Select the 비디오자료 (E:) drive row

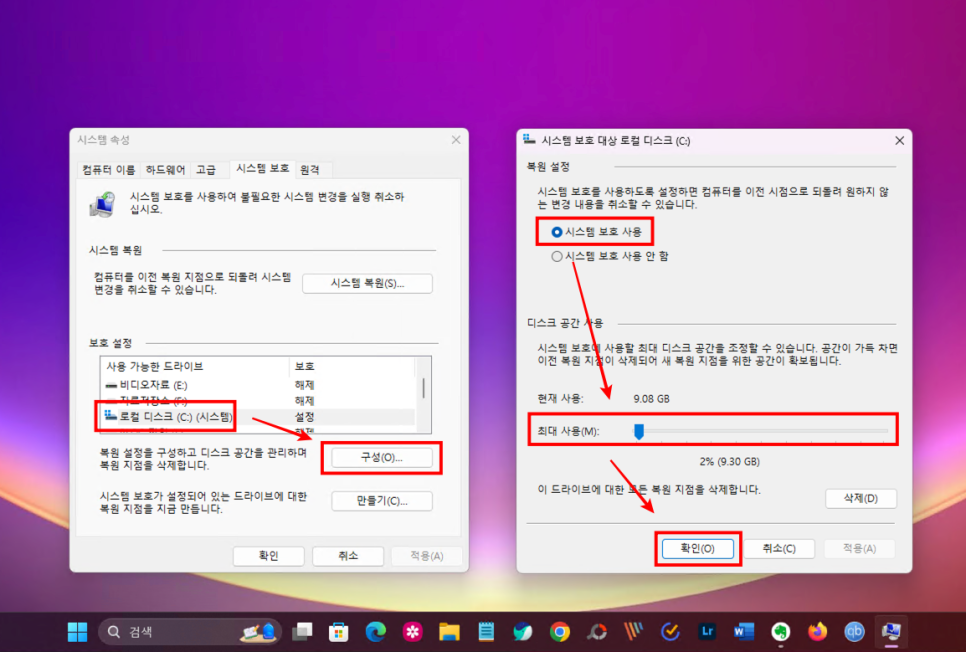259,385
